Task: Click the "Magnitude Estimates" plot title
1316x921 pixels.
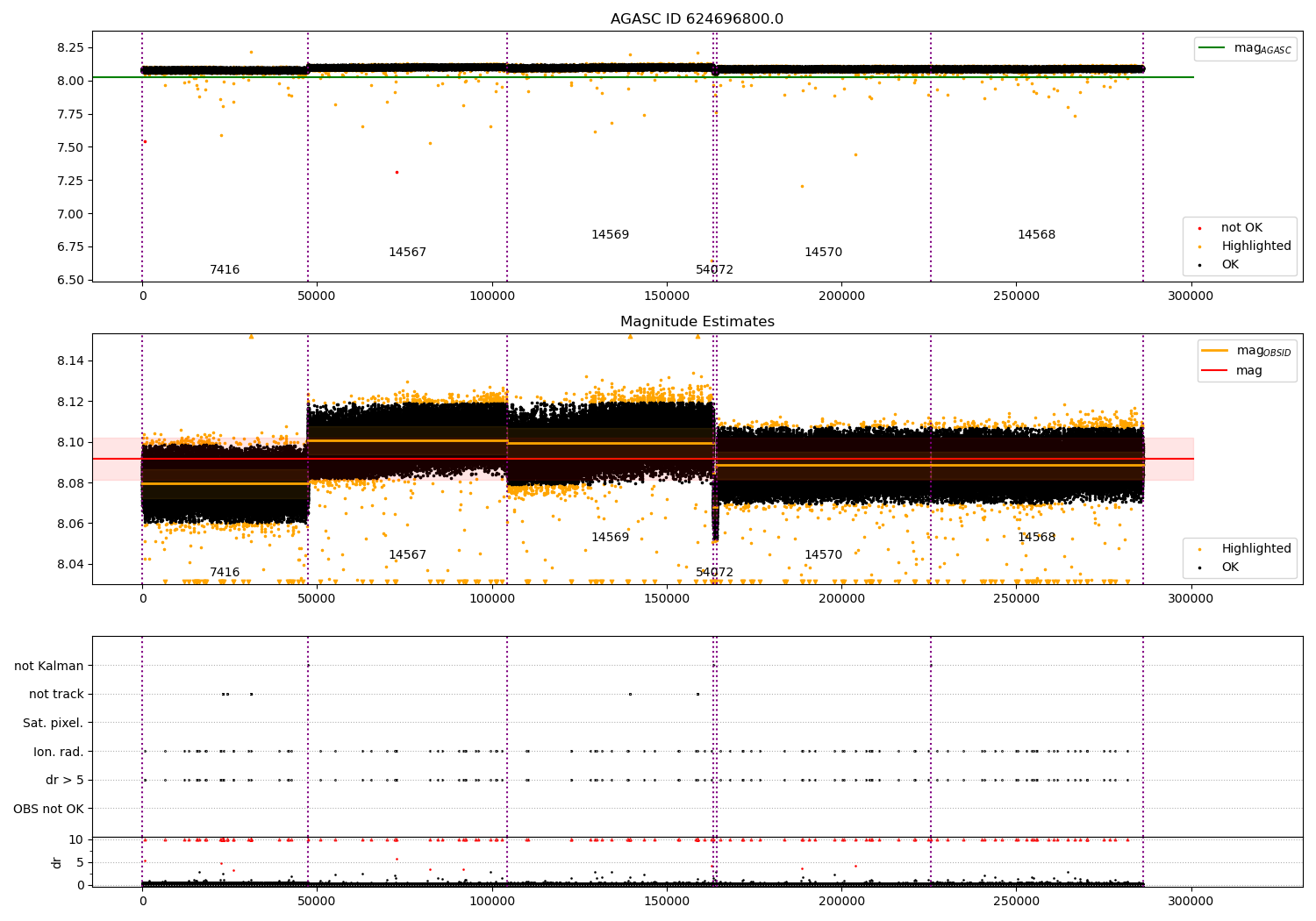Action: pos(697,322)
